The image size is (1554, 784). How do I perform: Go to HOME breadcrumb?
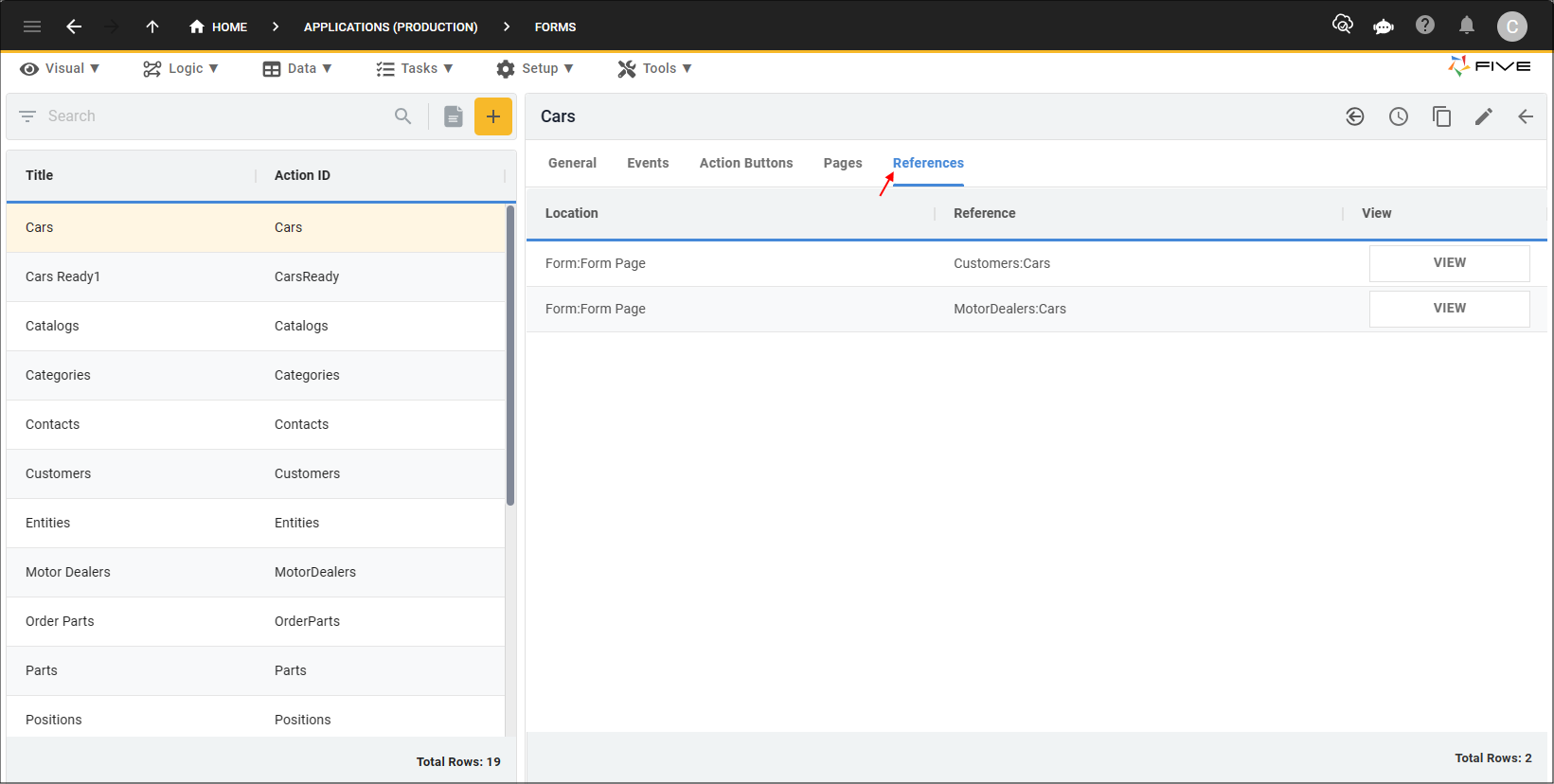(x=219, y=27)
